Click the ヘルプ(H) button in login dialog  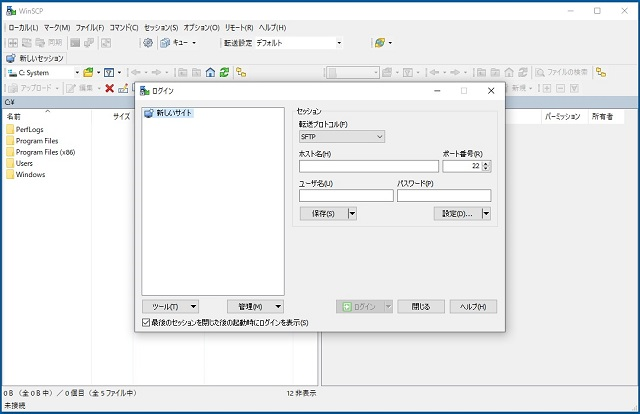[473, 306]
